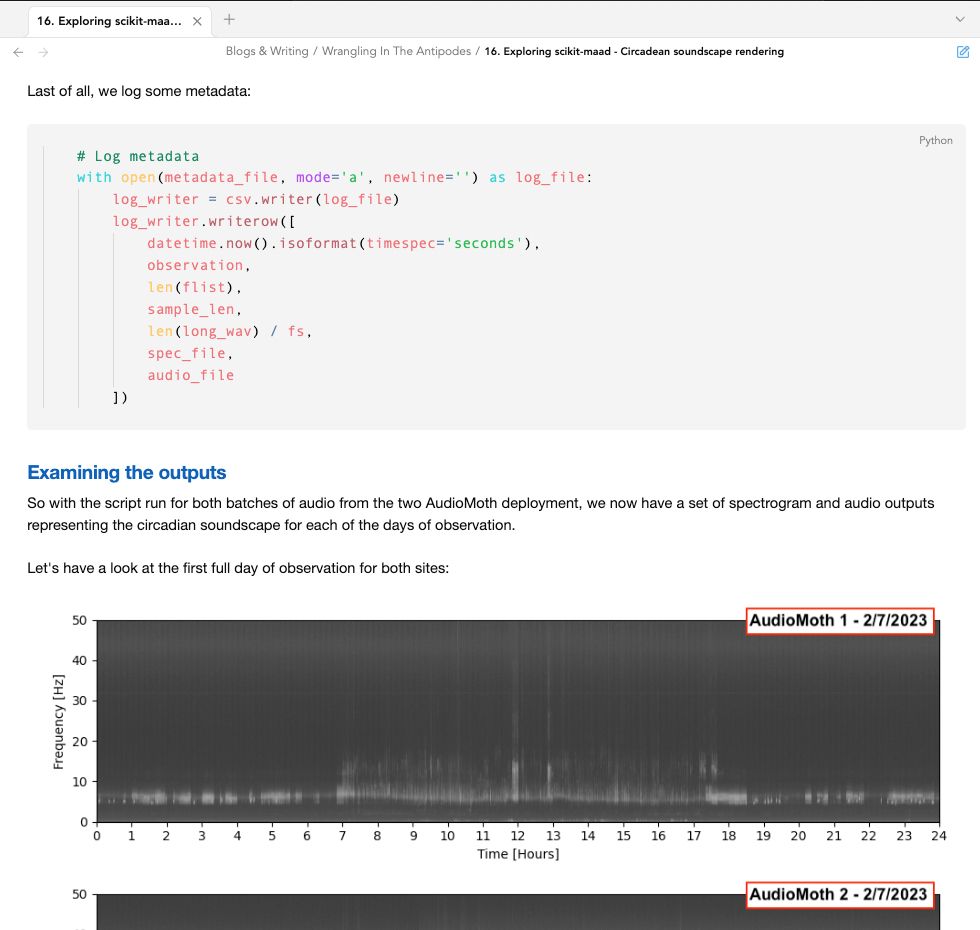Click 'Last of all, we log some metadata:'
Screen dimensions: 980x930
pos(139,91)
